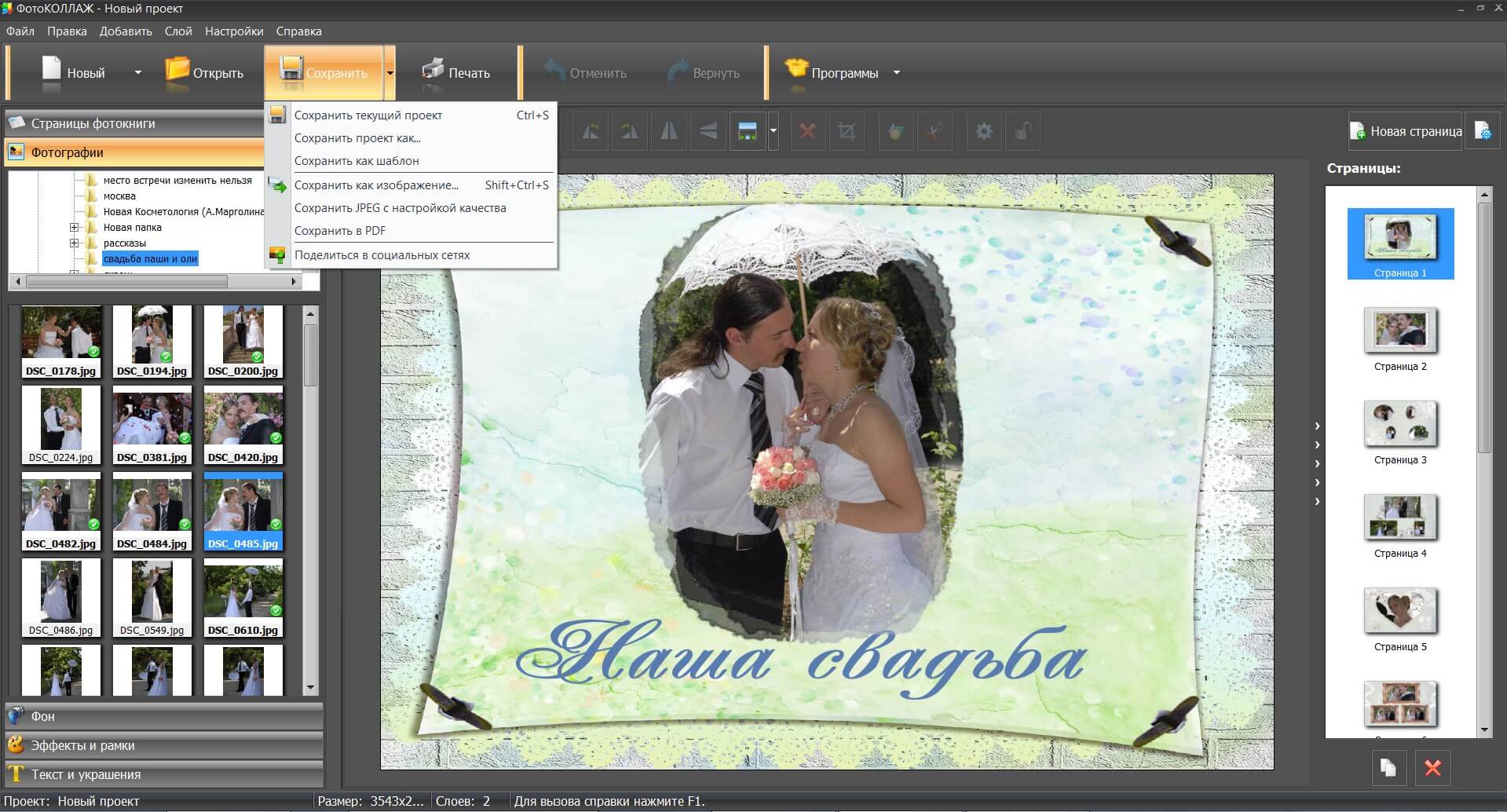Open layer settings gear icon

983,131
